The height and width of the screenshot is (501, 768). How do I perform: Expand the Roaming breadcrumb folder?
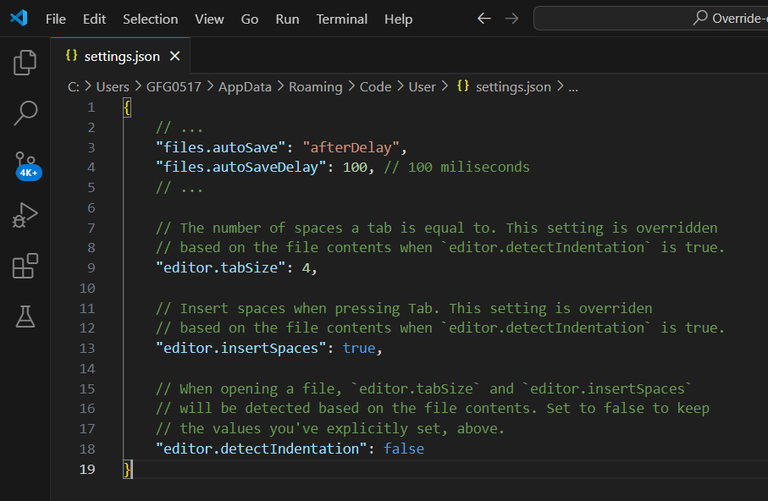315,87
